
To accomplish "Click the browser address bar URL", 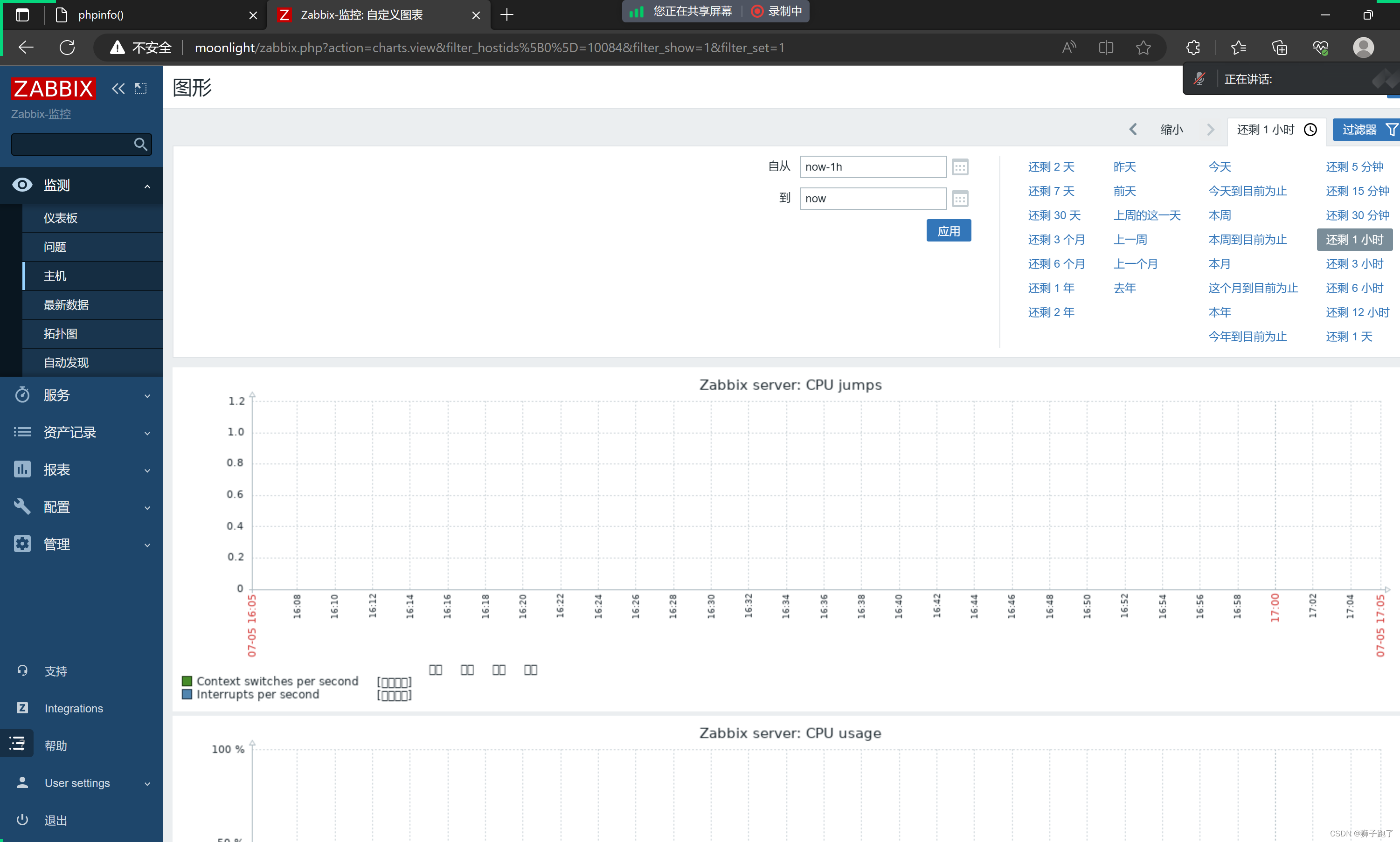I will click(489, 48).
